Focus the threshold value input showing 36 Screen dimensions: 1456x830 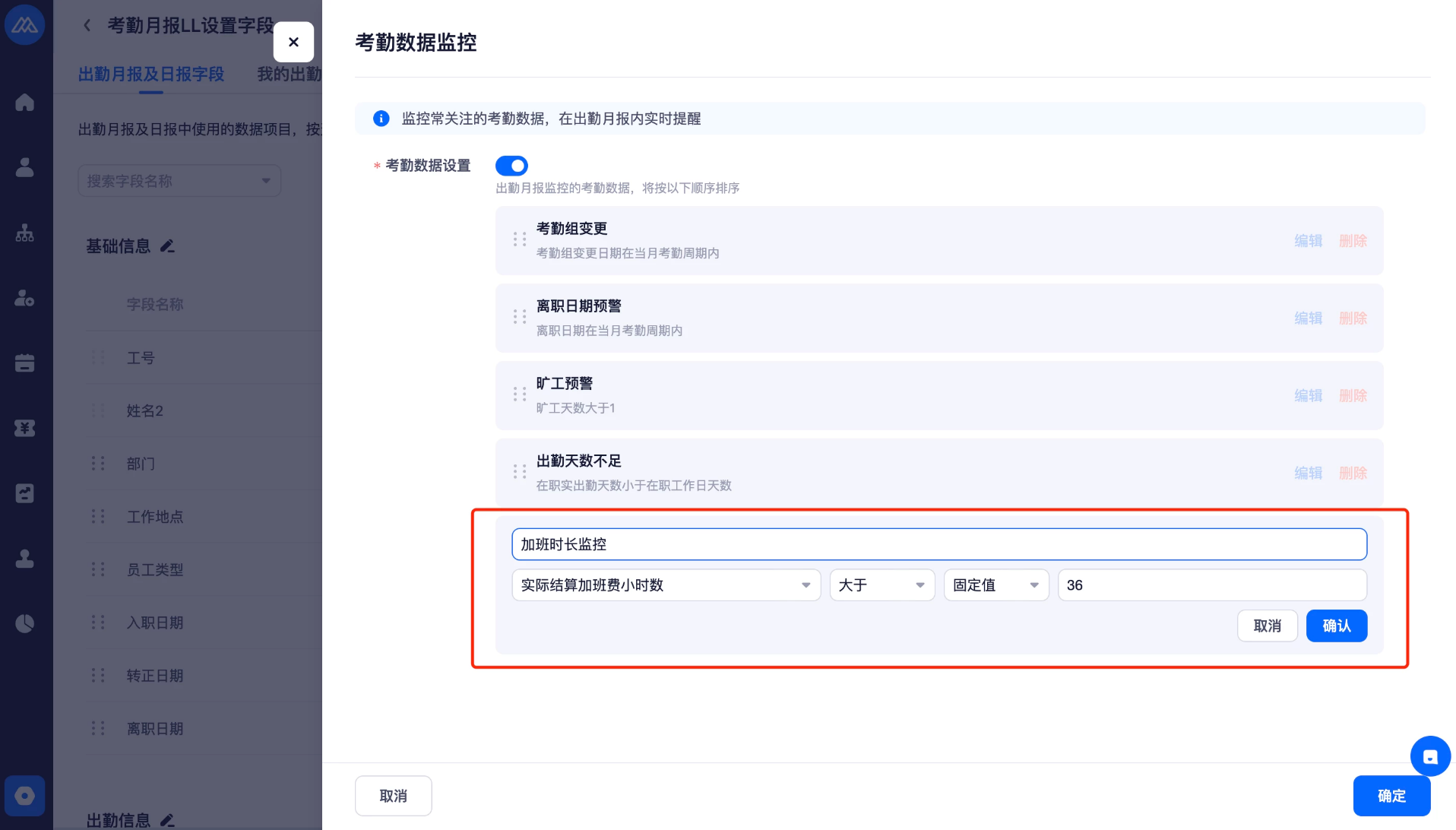(1212, 585)
